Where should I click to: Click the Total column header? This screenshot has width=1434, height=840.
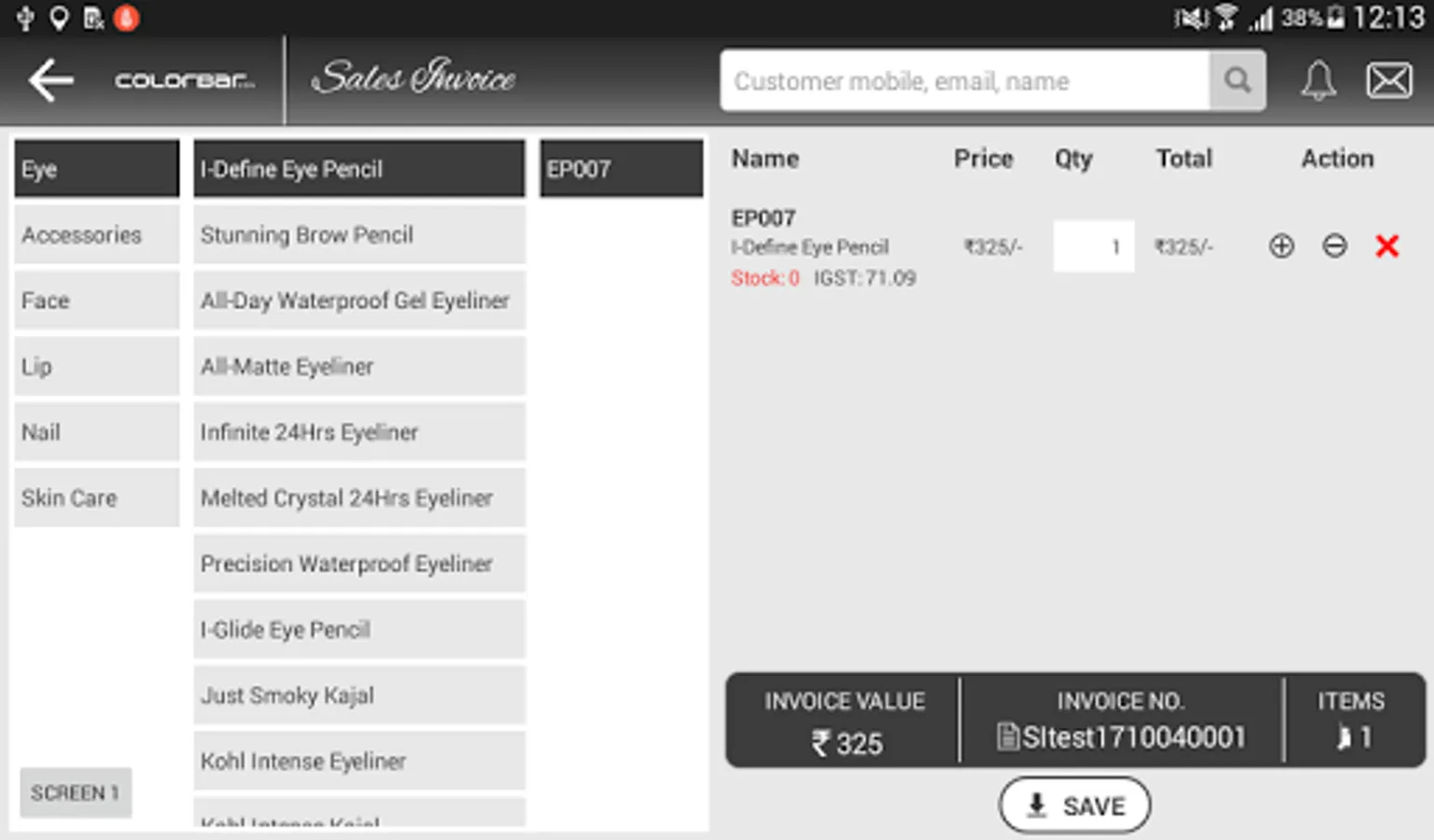[x=1184, y=159]
